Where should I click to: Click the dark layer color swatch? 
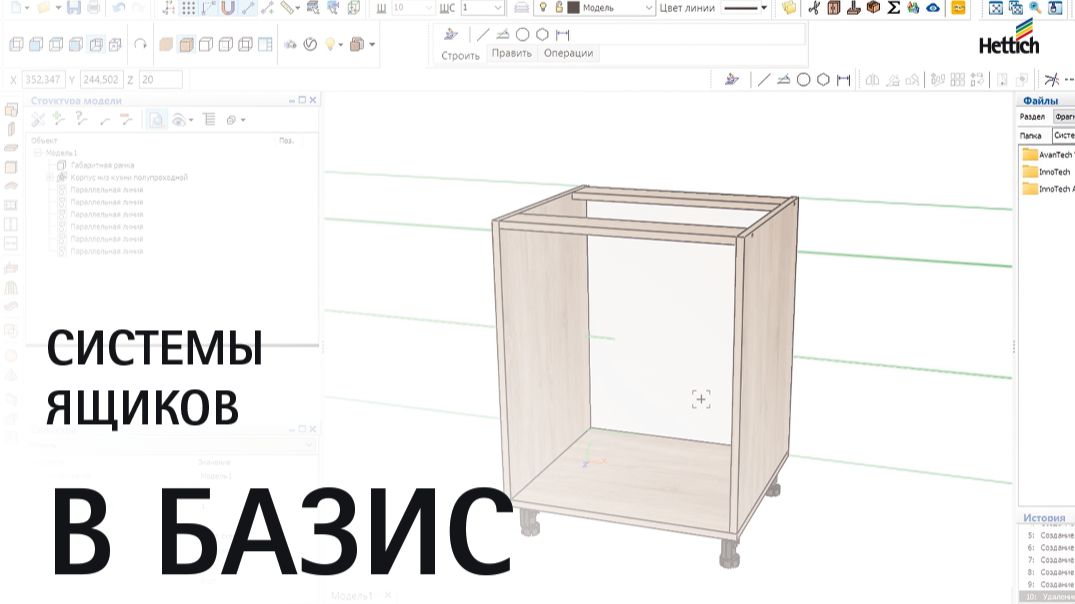(573, 8)
